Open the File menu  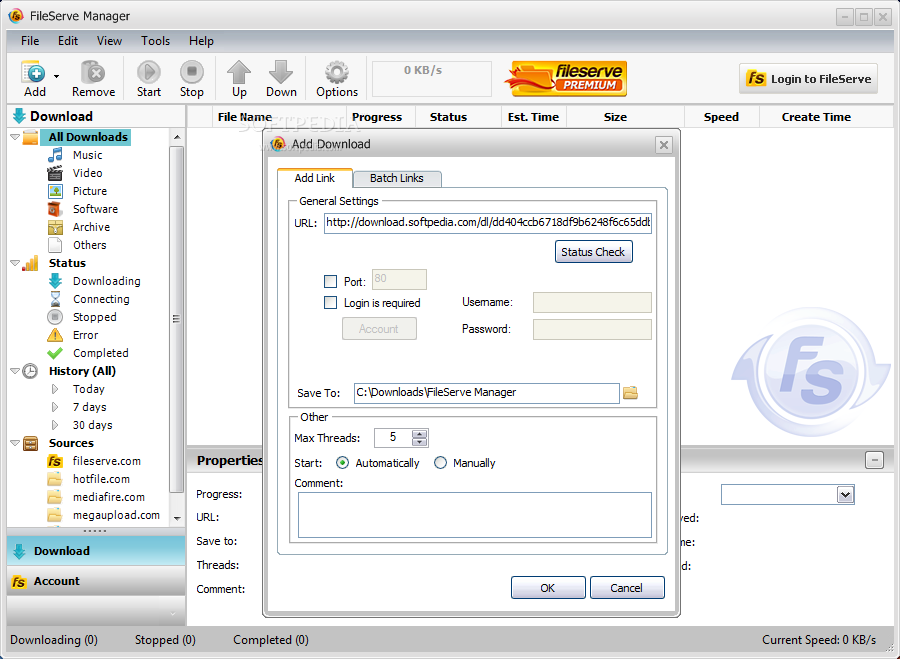pos(30,41)
